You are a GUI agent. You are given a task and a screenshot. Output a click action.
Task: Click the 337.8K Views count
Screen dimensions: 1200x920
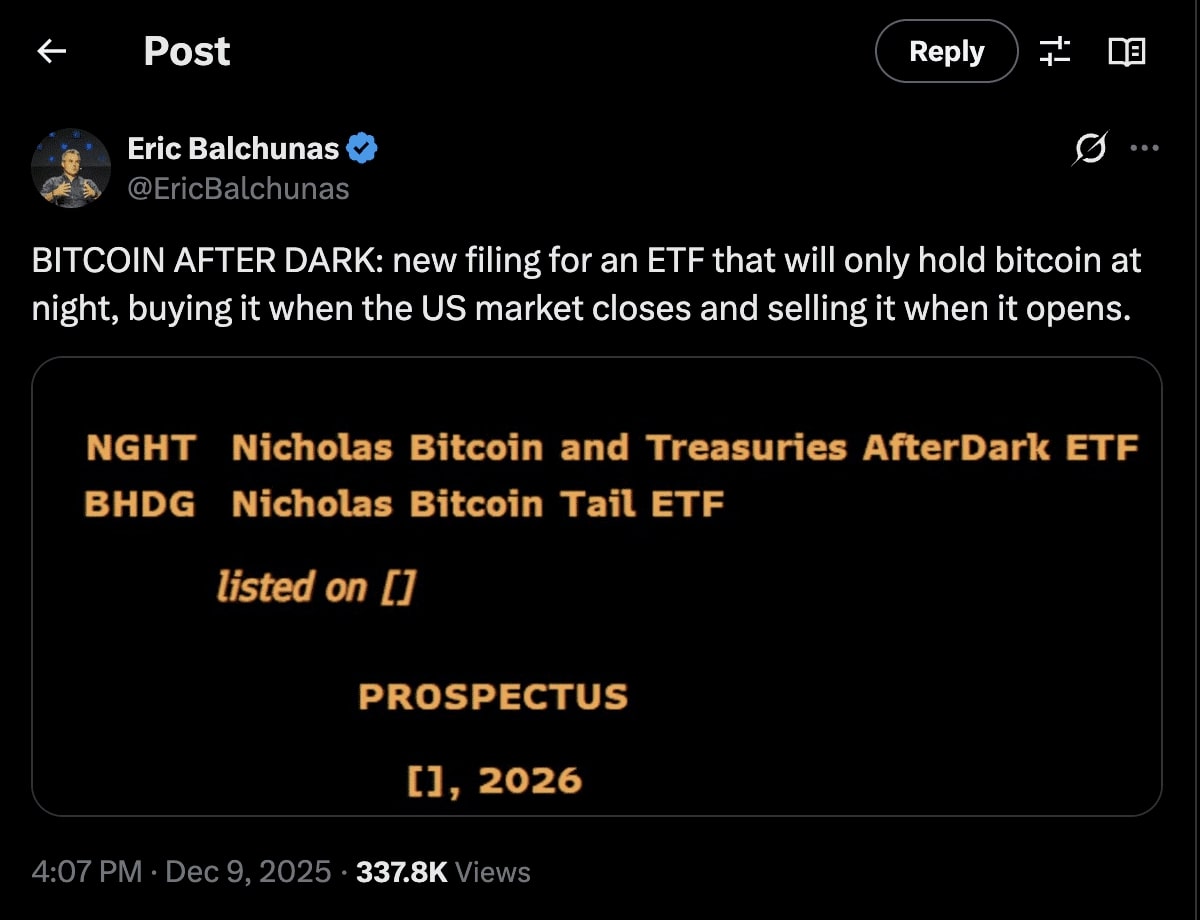400,871
